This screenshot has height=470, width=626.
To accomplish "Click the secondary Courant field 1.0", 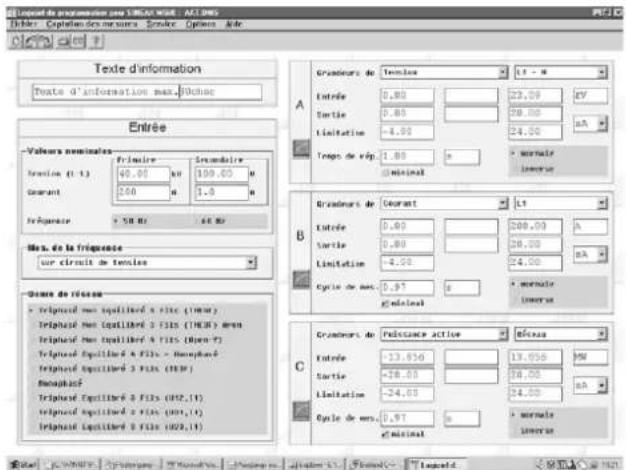I will [222, 192].
